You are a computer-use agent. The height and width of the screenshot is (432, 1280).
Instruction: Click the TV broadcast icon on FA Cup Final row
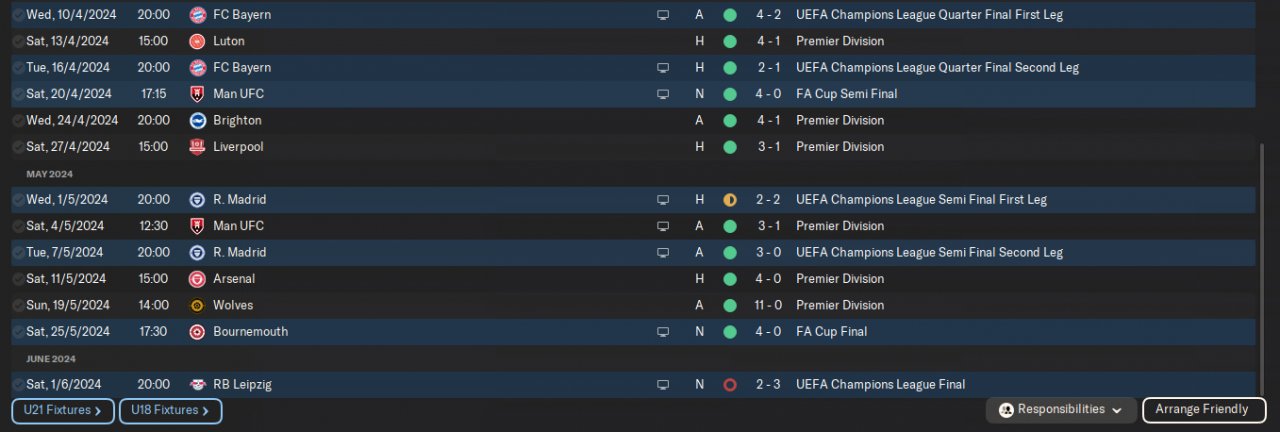tap(662, 331)
